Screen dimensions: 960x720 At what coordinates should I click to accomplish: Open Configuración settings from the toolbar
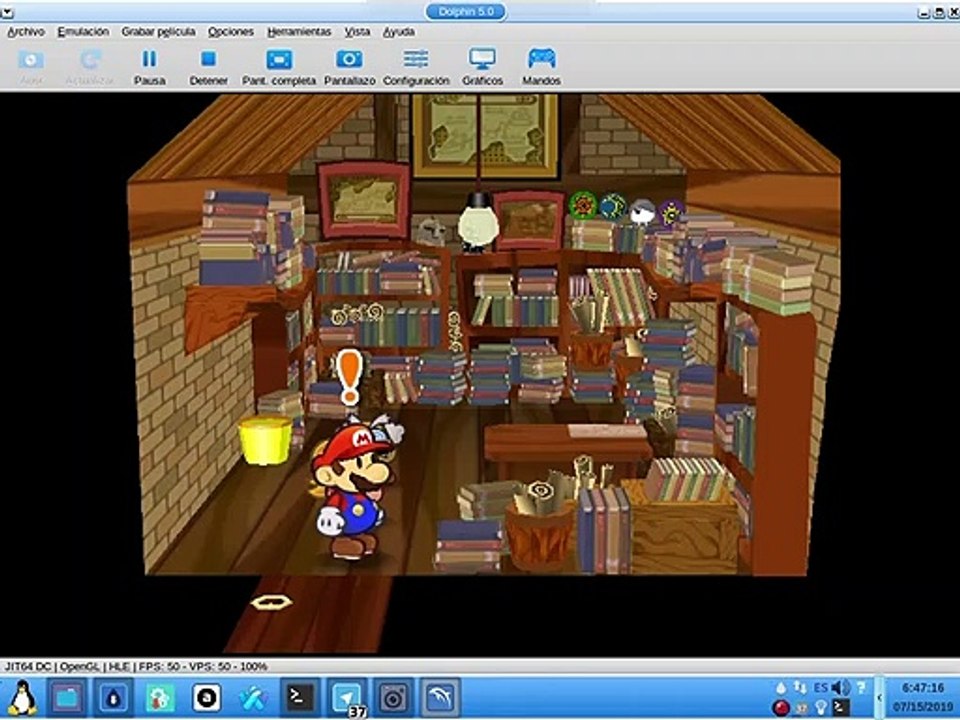[x=416, y=67]
